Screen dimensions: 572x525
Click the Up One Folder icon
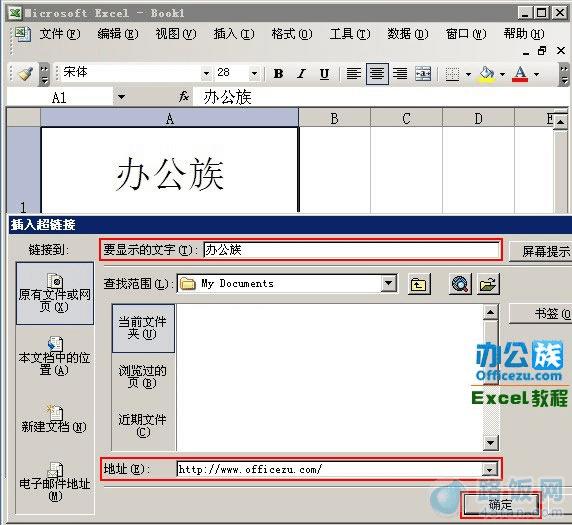pyautogui.click(x=419, y=283)
